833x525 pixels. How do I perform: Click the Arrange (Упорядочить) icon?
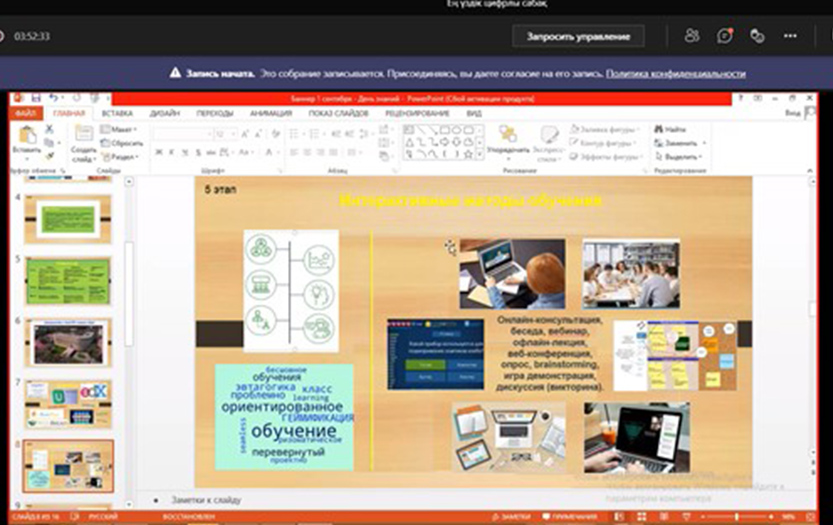click(508, 138)
